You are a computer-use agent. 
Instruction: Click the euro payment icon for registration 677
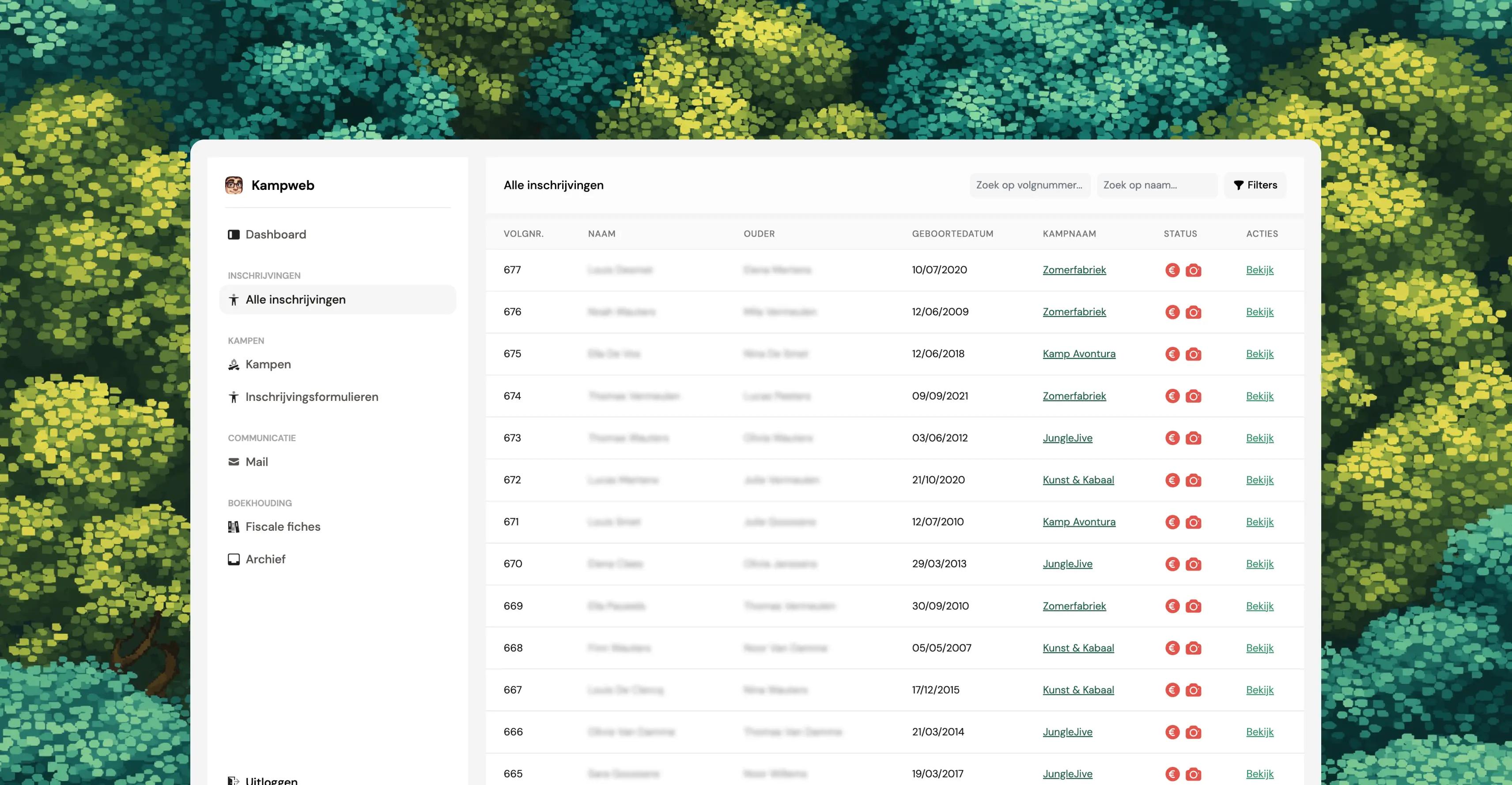pyautogui.click(x=1172, y=270)
